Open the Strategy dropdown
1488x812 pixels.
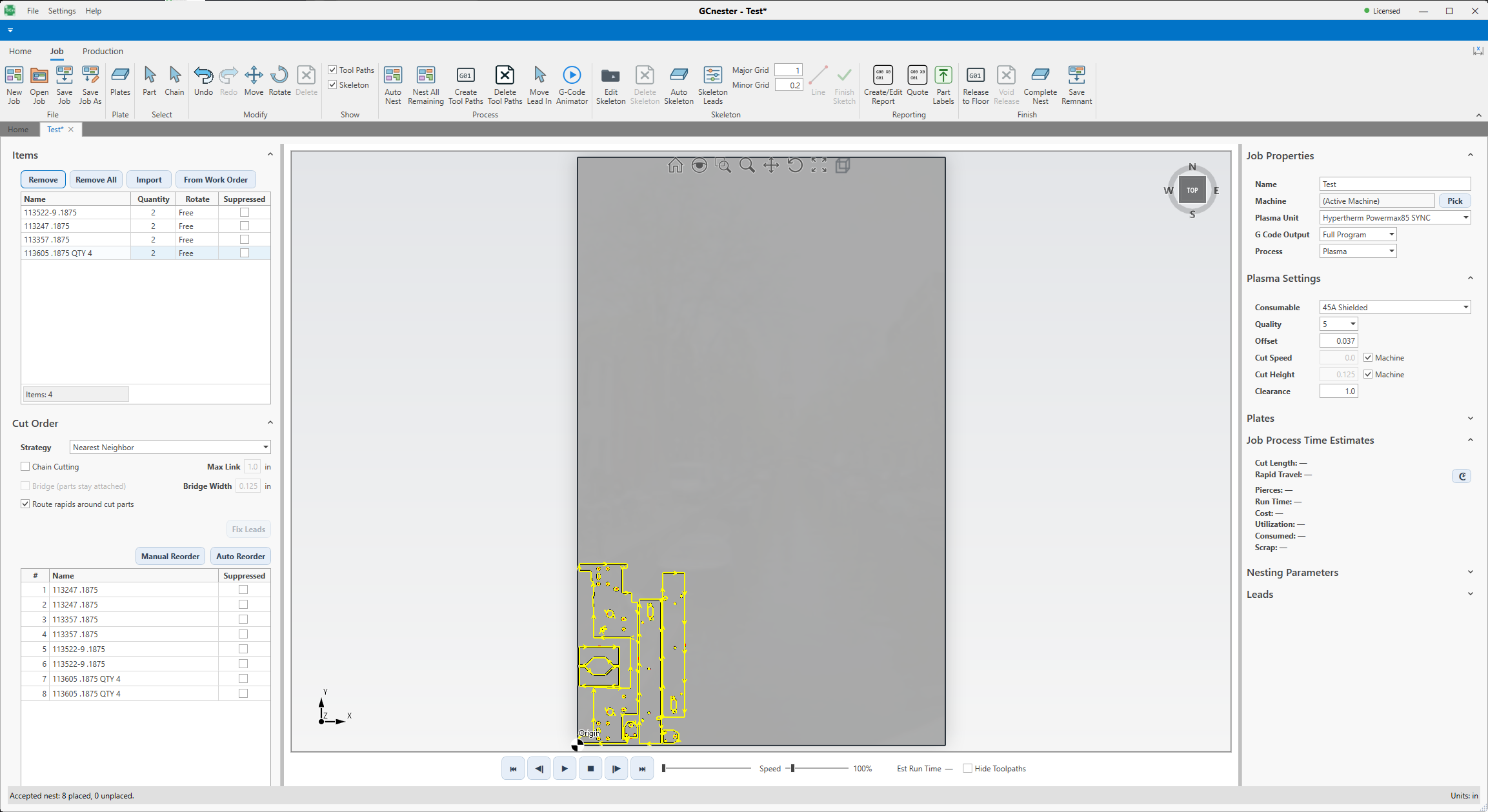point(170,447)
